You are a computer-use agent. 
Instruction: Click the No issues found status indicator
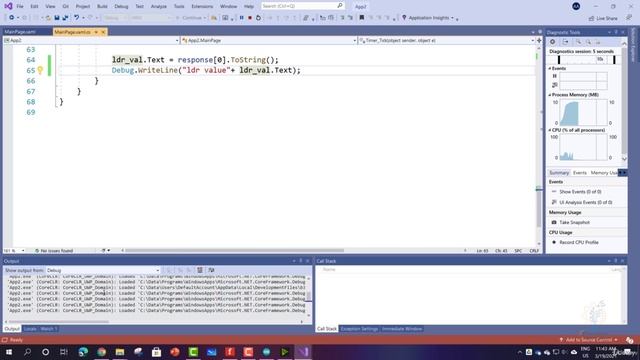(54, 251)
